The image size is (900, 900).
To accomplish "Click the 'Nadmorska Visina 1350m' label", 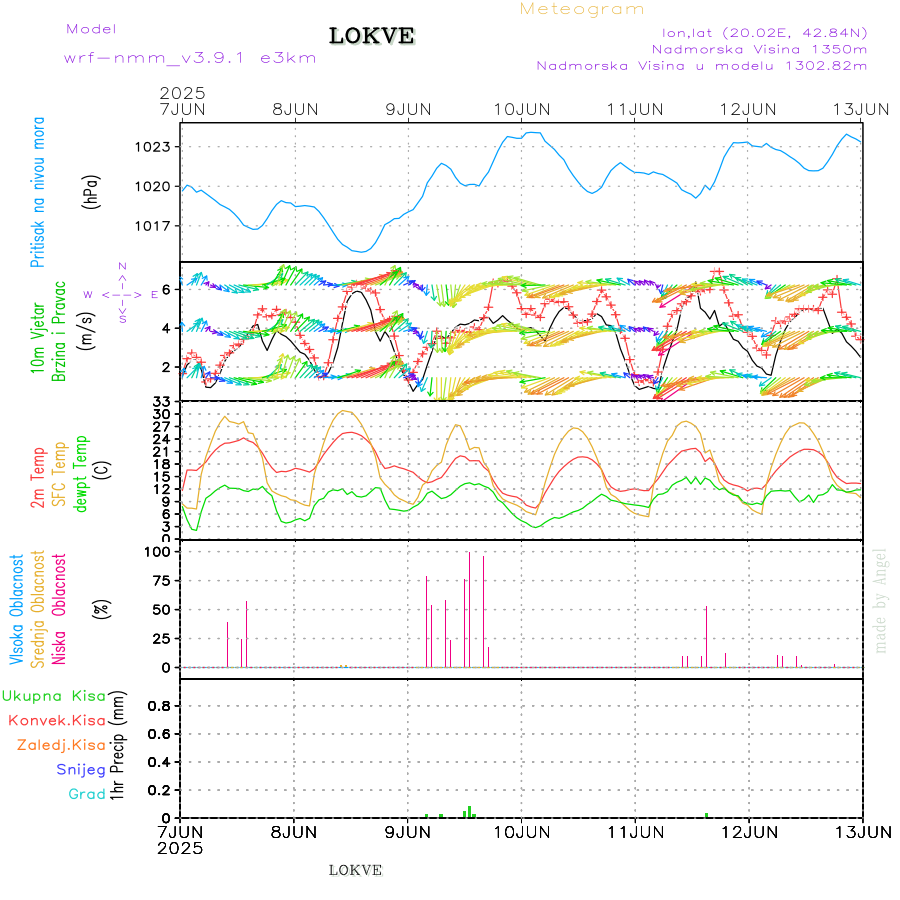I will [x=759, y=48].
